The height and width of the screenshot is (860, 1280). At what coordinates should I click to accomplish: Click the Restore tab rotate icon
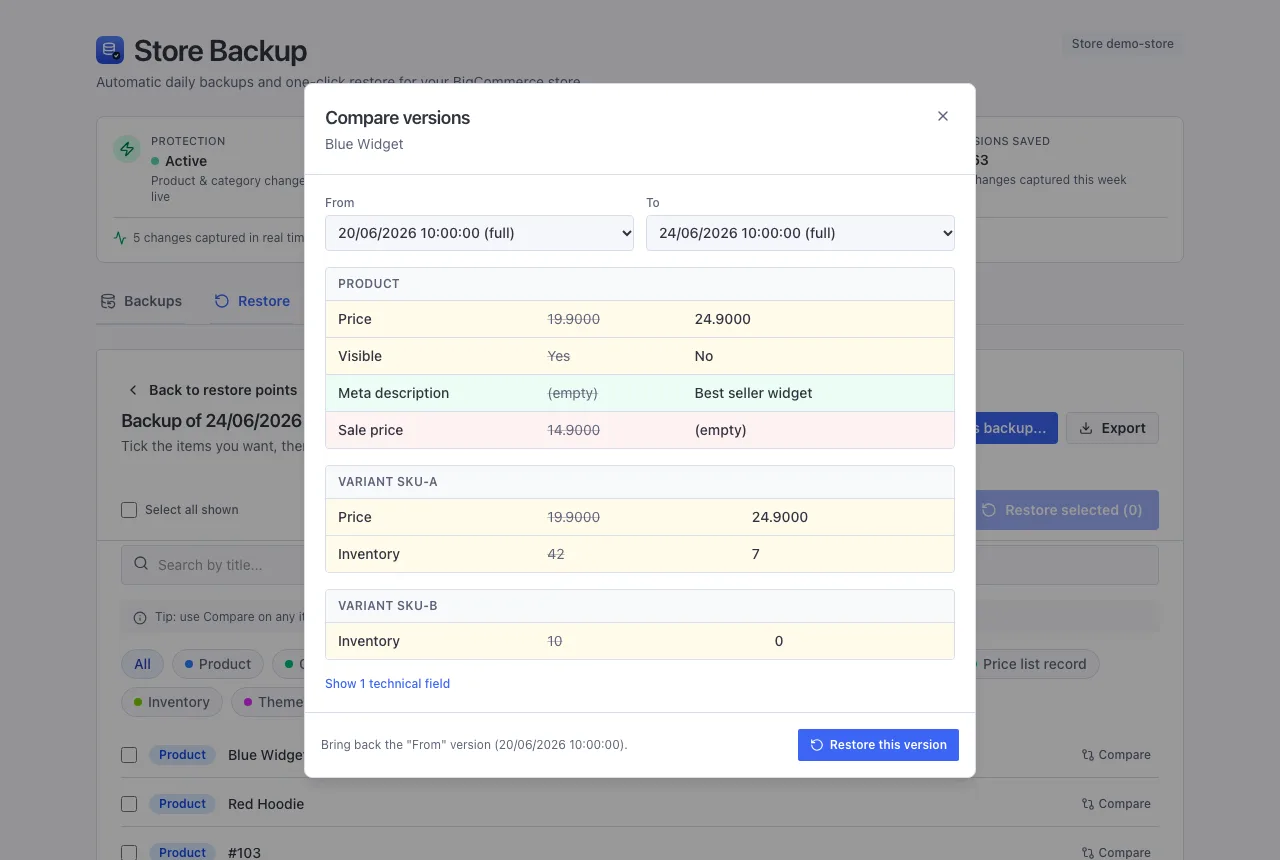[222, 301]
